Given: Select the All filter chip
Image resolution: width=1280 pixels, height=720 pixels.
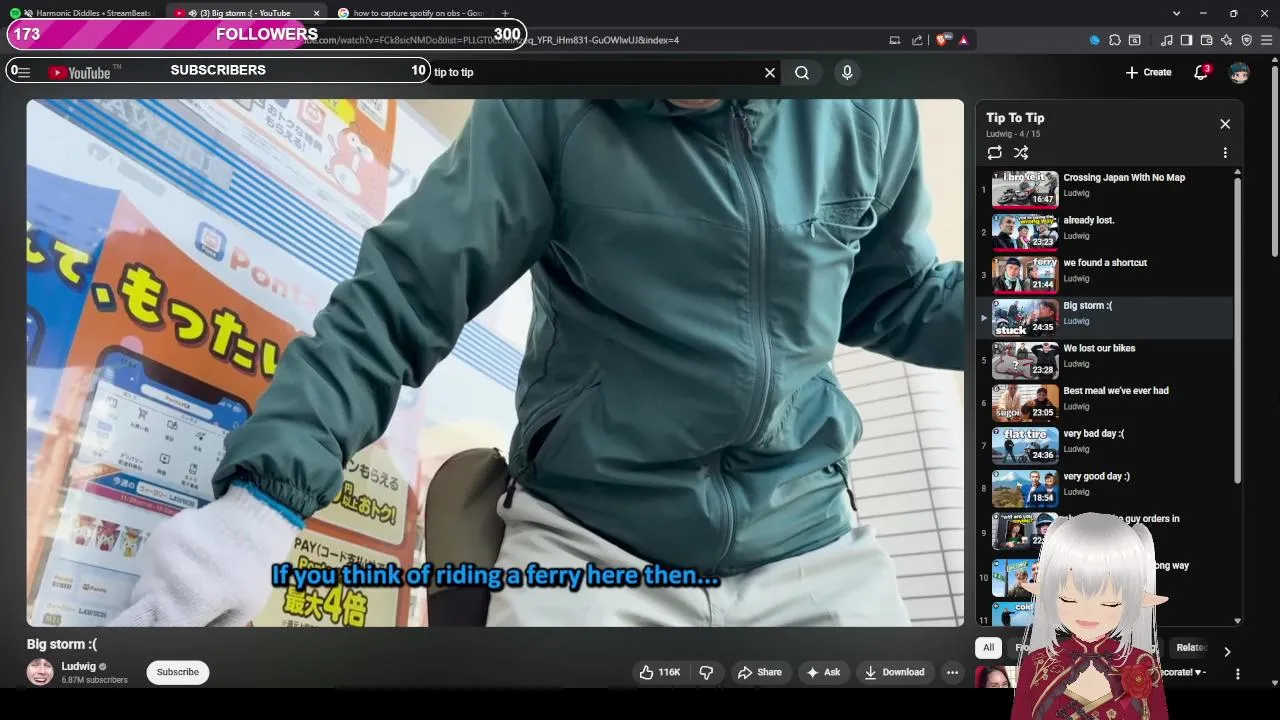Looking at the screenshot, I should coord(988,647).
